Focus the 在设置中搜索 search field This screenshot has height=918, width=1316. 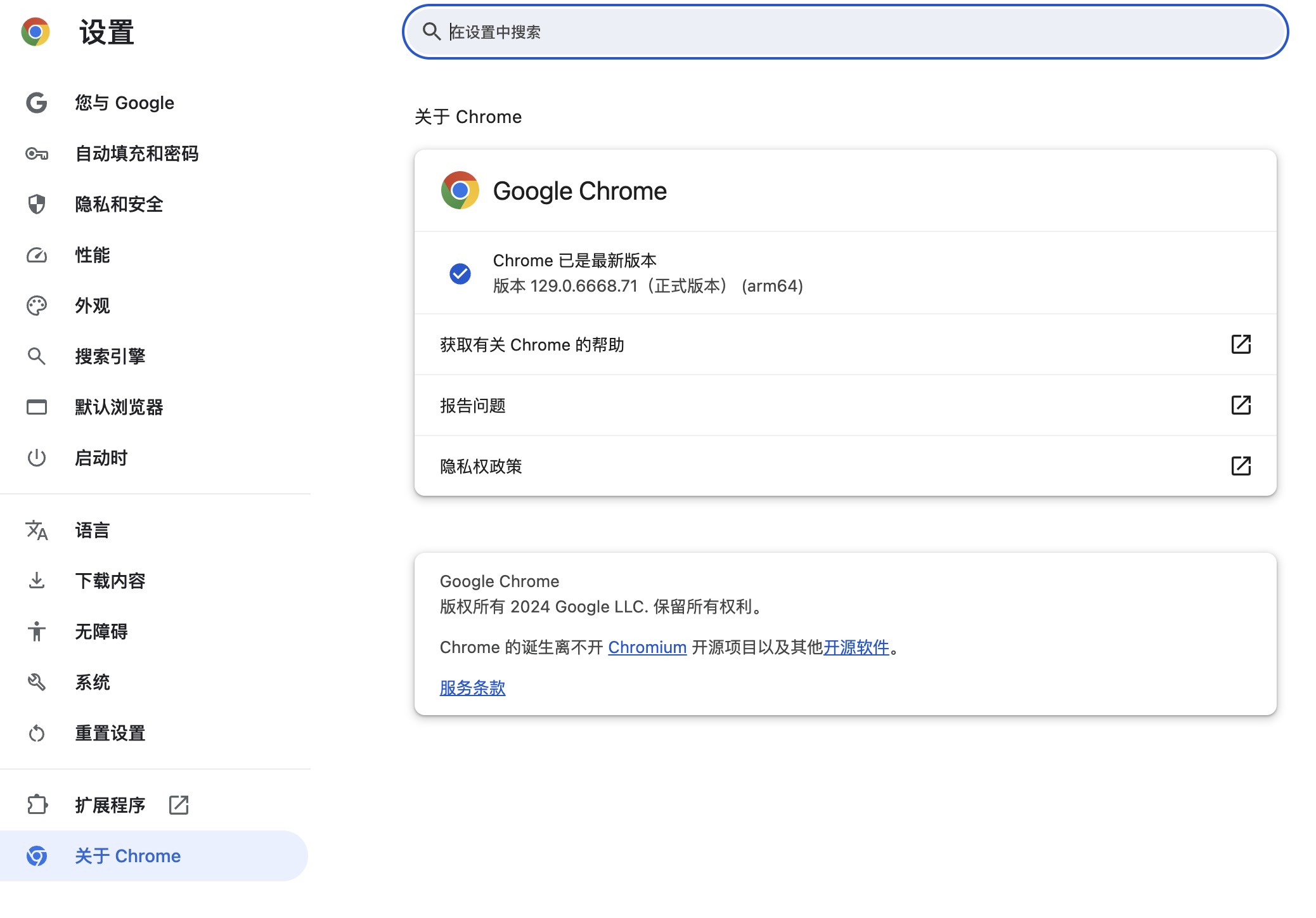(x=845, y=32)
